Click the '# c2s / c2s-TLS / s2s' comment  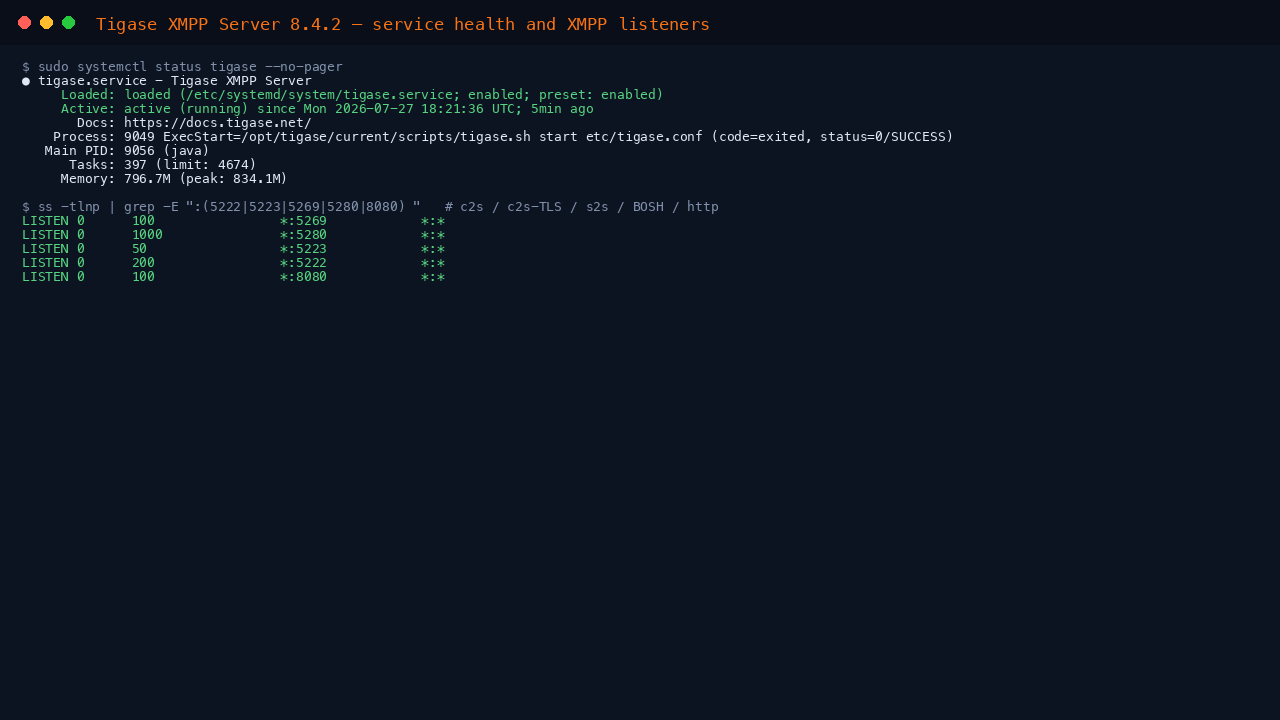point(582,207)
